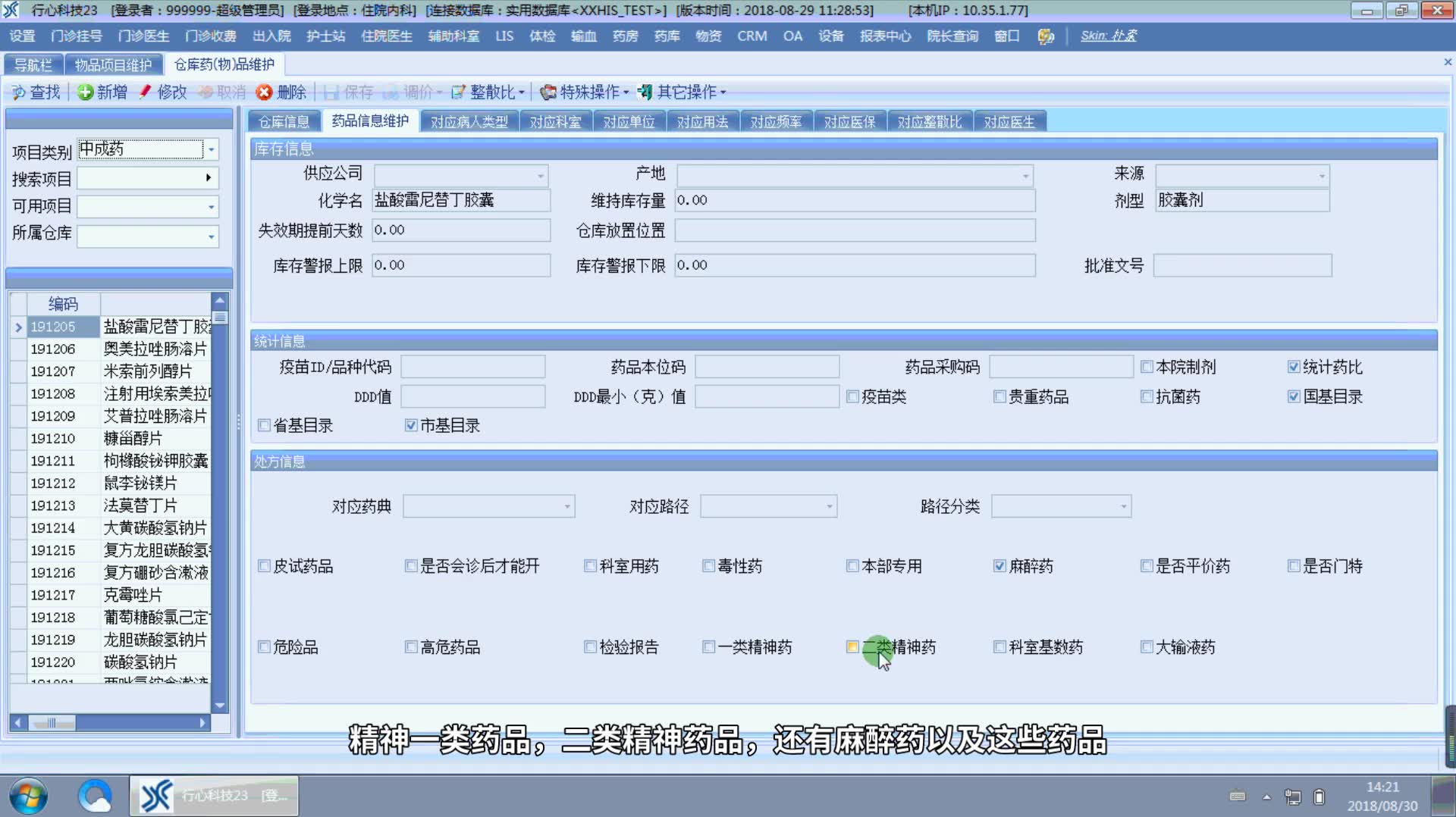Click the DDD值 input field
The width and height of the screenshot is (1456, 817).
click(472, 396)
